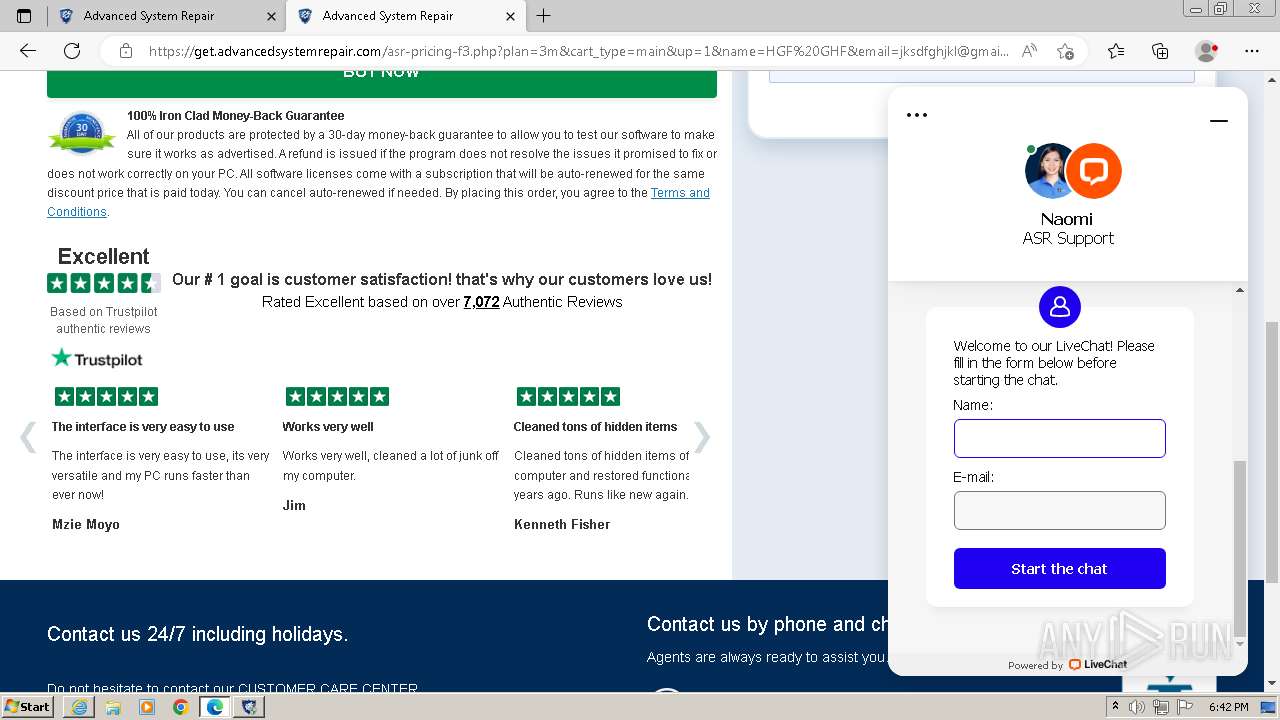
Task: Focus the Name input field
Action: (x=1060, y=438)
